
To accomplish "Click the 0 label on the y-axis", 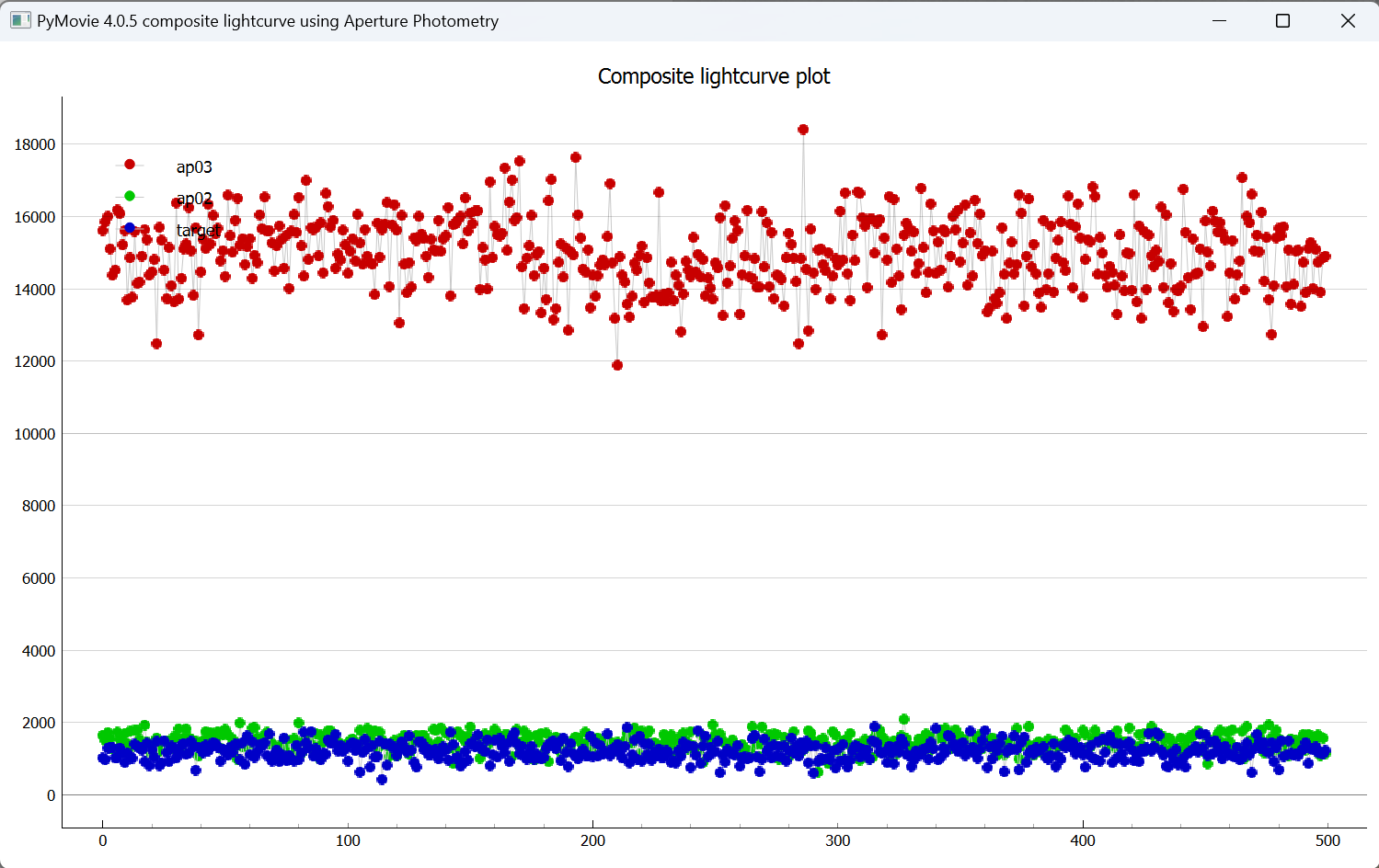I will click(x=51, y=795).
